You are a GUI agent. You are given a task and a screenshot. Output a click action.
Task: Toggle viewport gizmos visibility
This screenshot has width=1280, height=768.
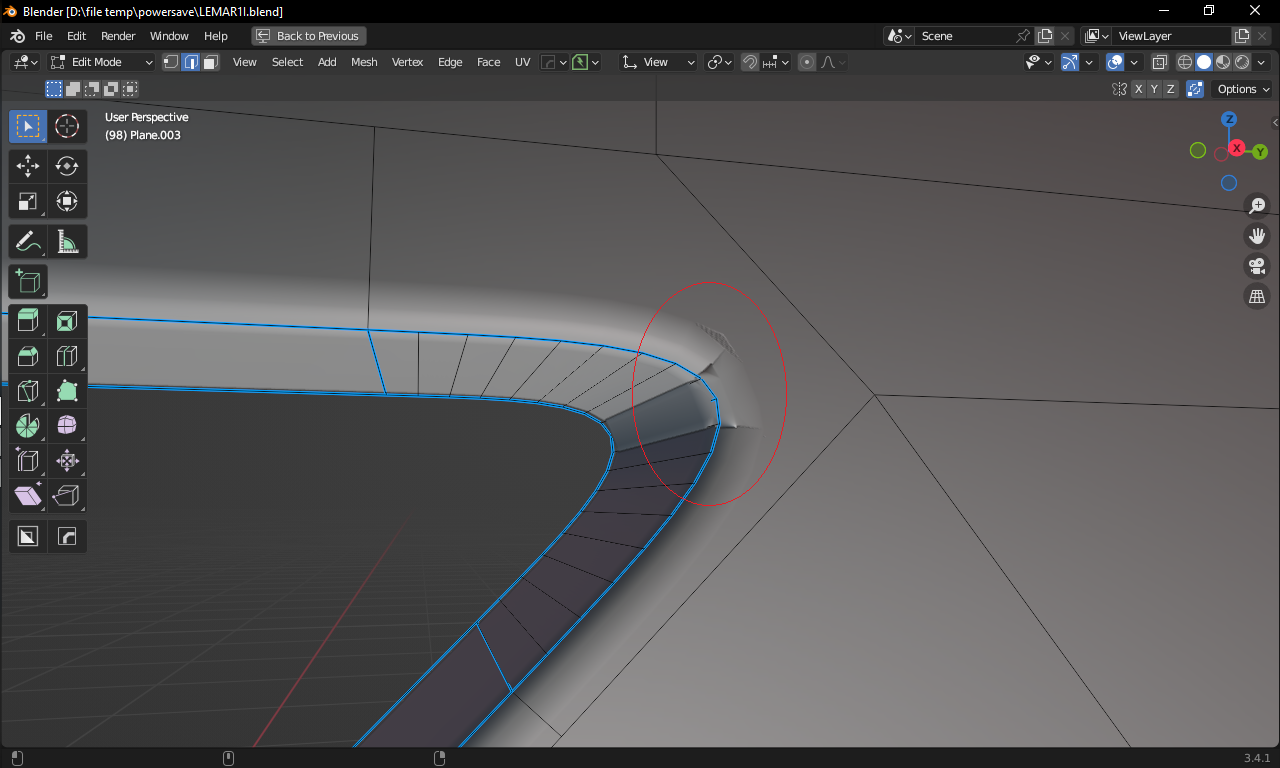point(1070,62)
